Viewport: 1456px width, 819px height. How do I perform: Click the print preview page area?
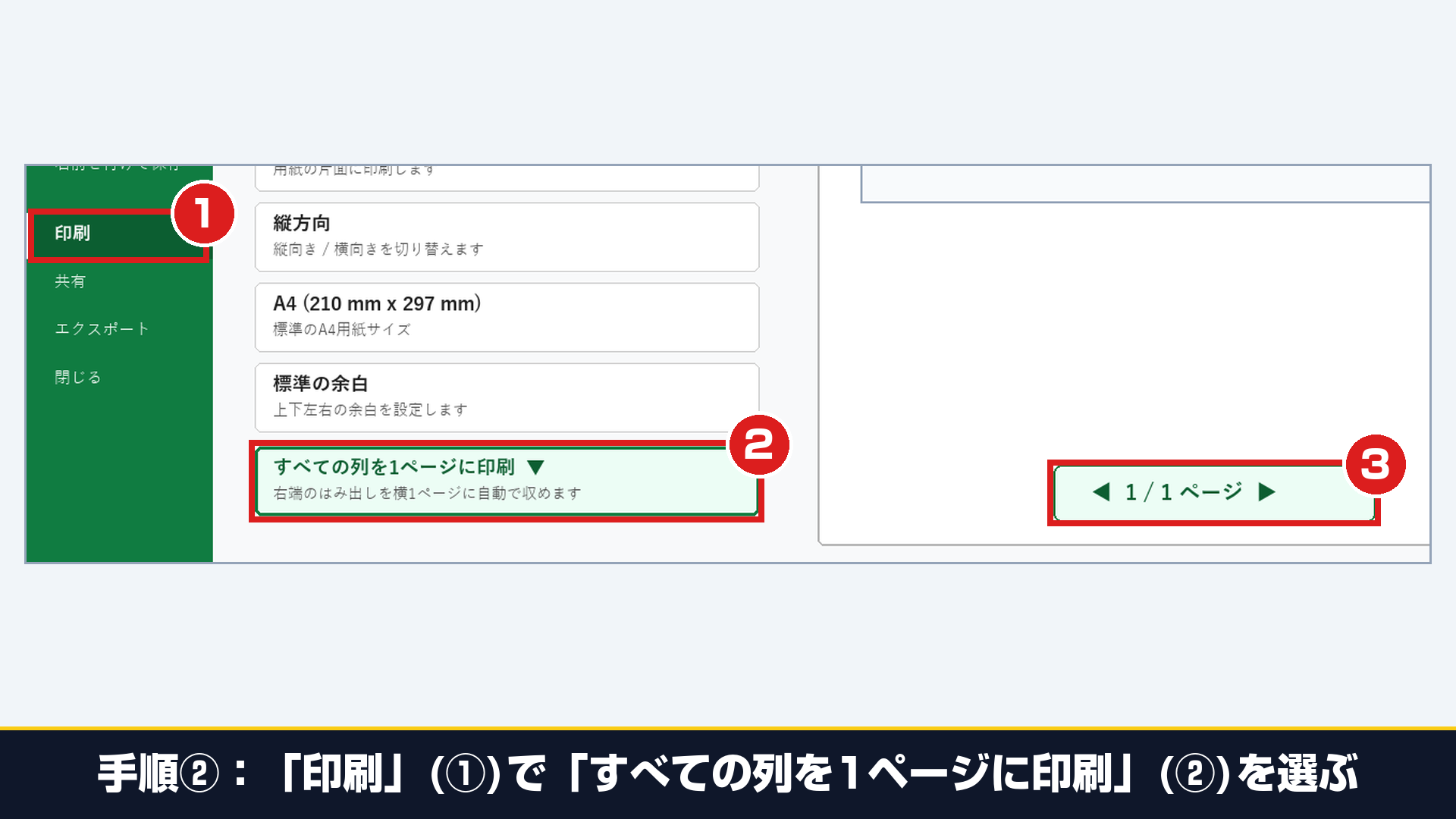click(x=1125, y=355)
